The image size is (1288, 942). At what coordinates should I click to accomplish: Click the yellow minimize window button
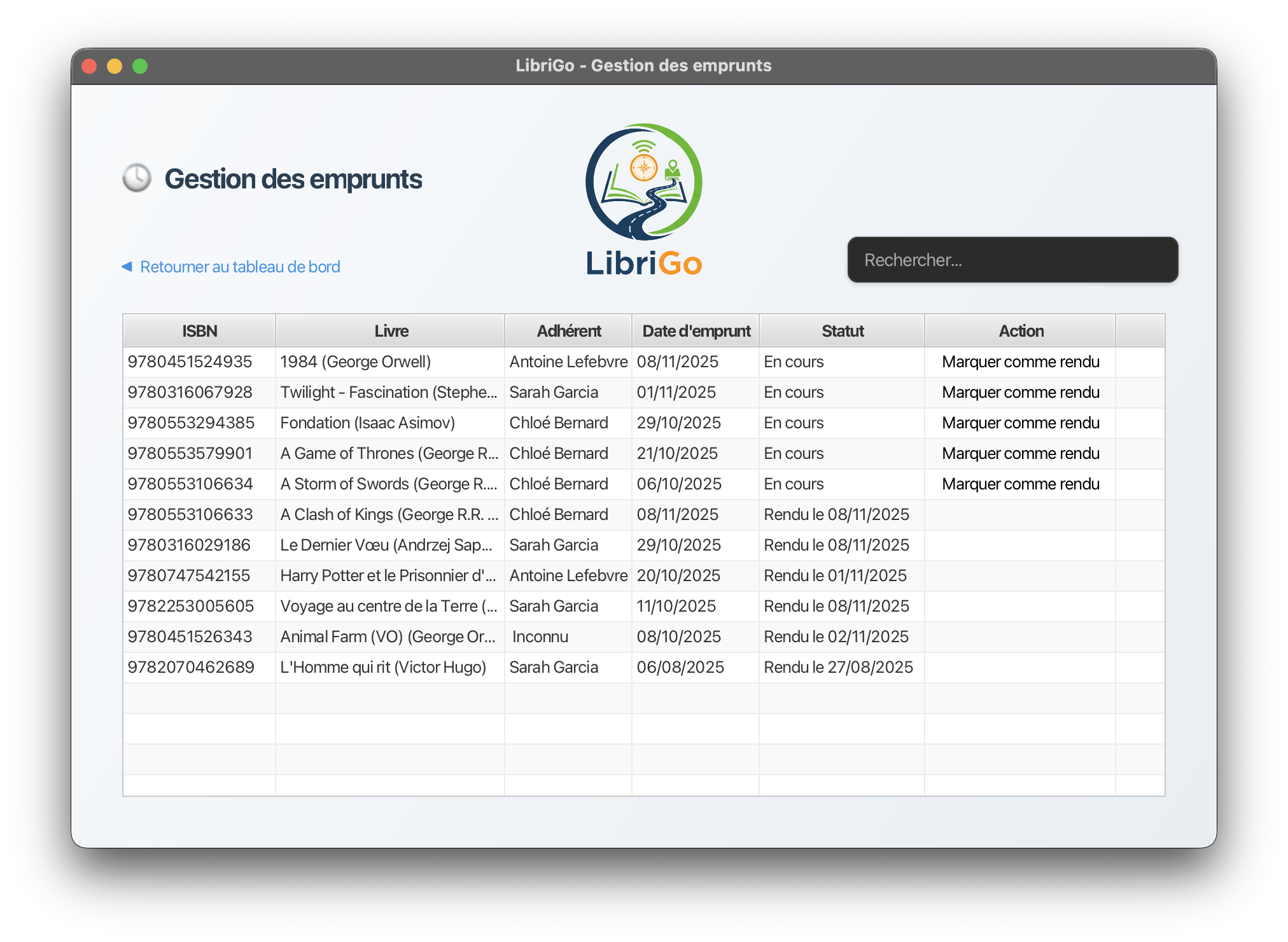(115, 66)
